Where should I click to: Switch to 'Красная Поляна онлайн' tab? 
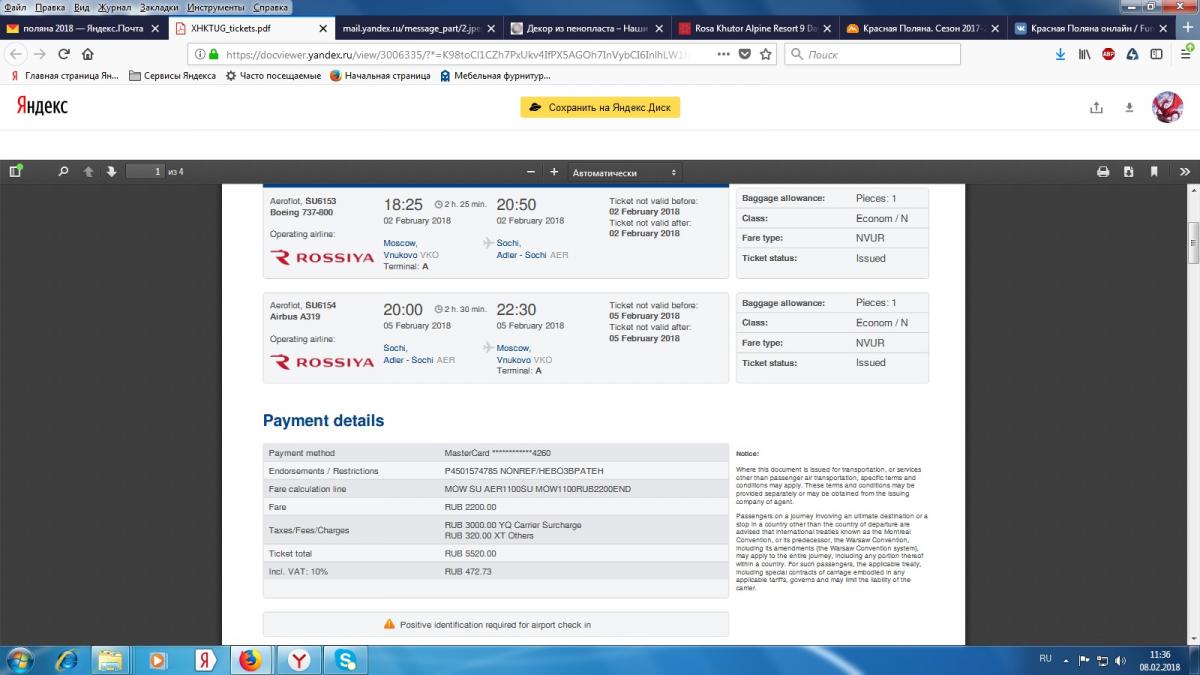click(1089, 28)
